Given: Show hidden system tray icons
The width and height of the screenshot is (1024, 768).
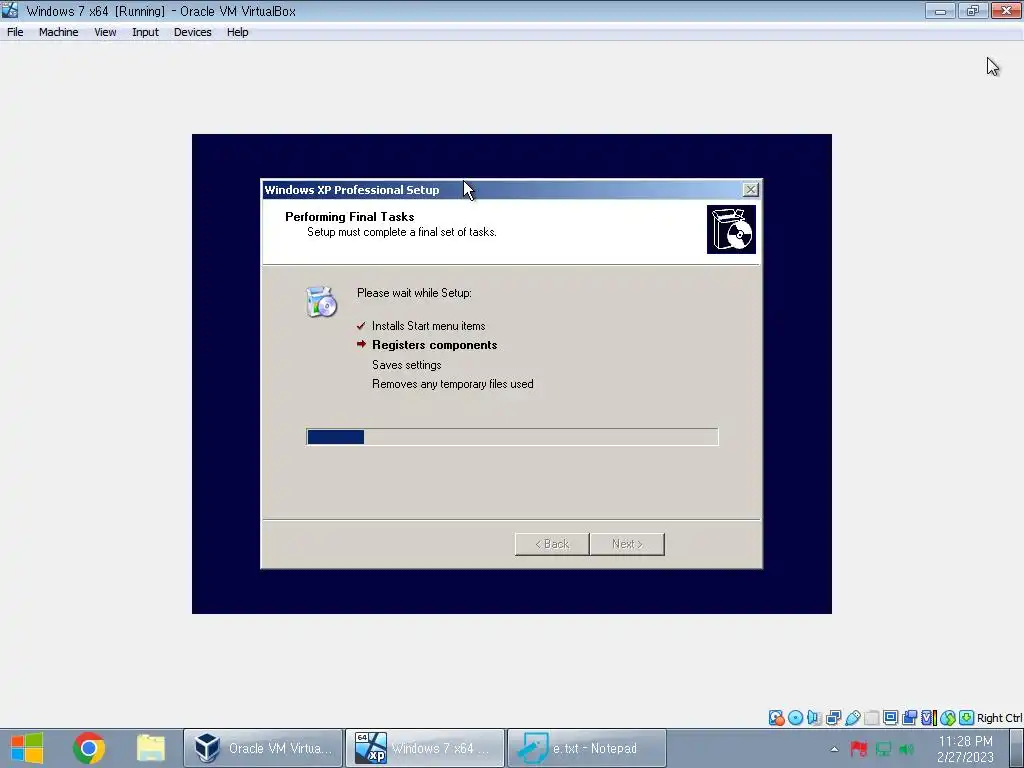Looking at the screenshot, I should [x=834, y=749].
